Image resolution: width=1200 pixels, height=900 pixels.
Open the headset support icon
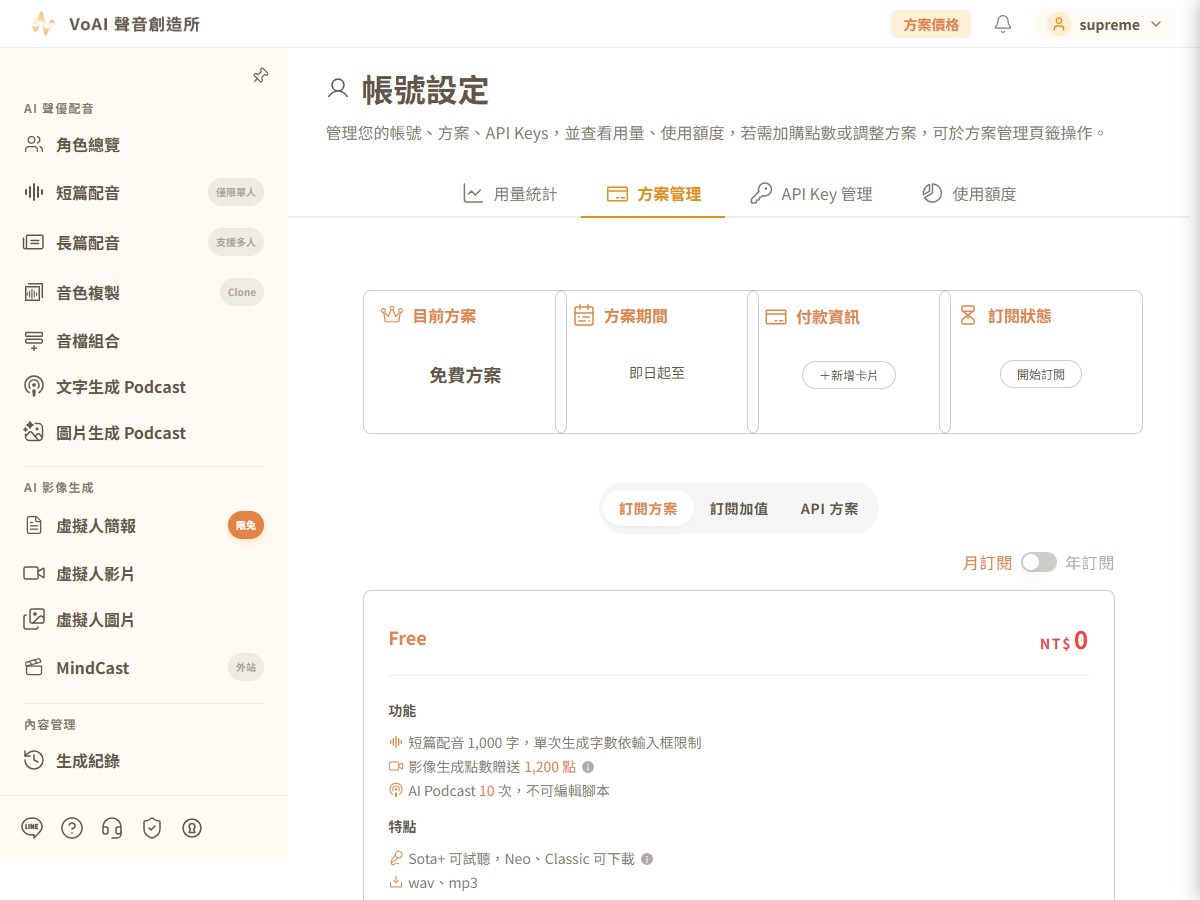pyautogui.click(x=112, y=827)
